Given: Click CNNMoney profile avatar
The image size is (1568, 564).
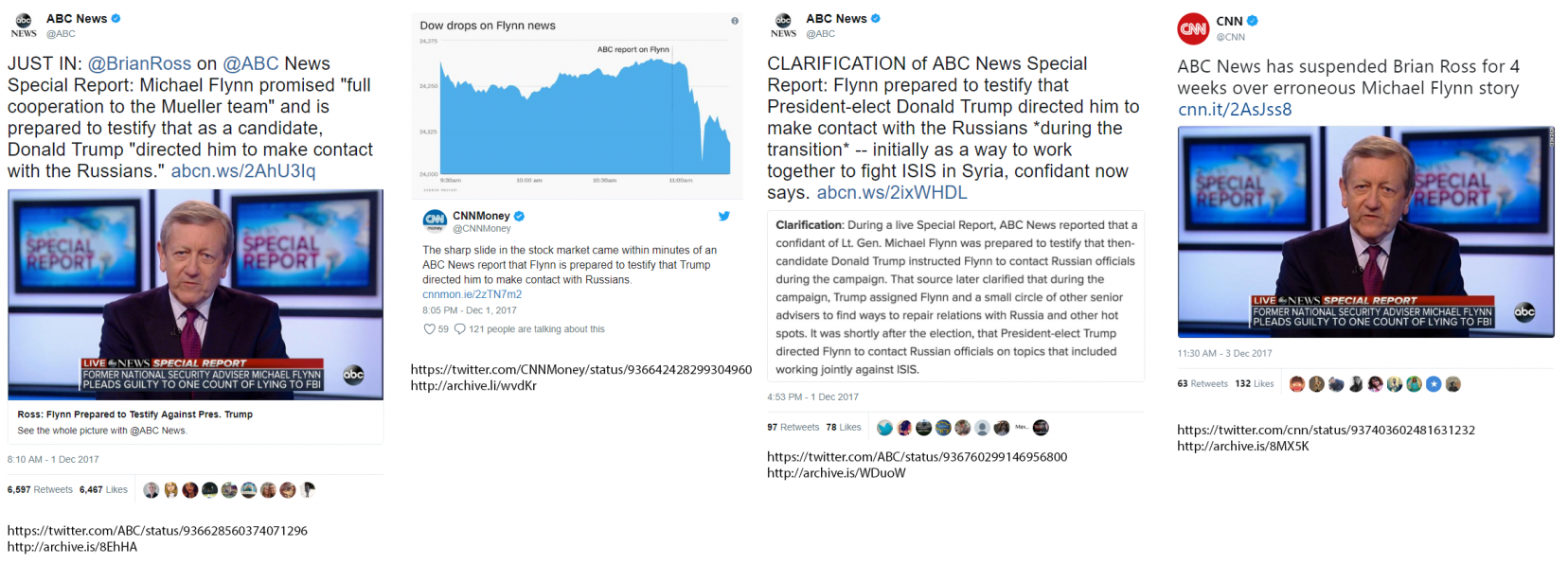Looking at the screenshot, I should click(435, 221).
